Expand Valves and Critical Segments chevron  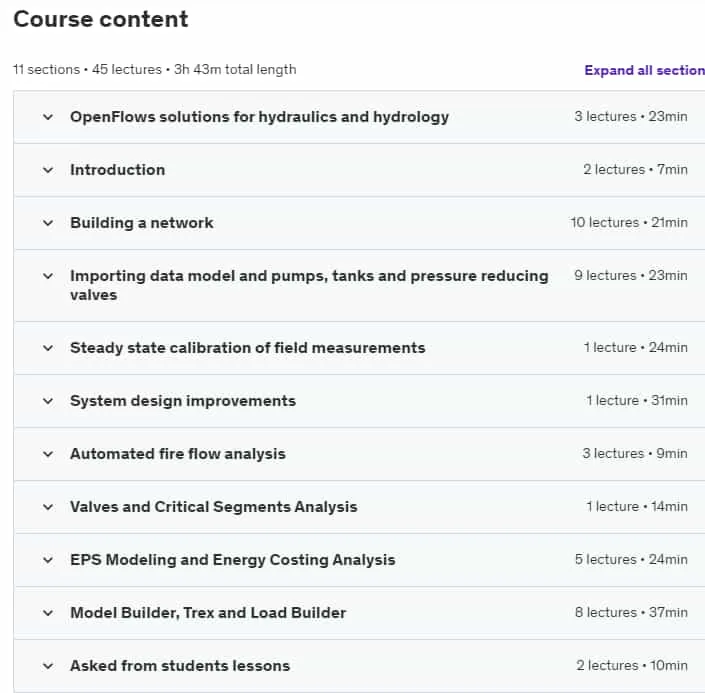48,507
